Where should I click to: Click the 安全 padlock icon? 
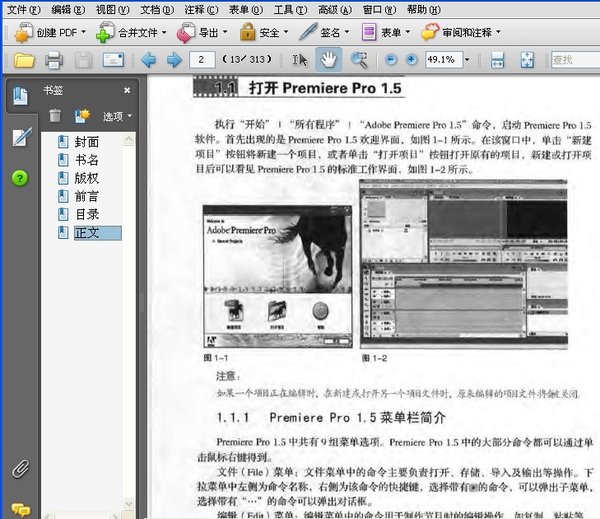248,32
